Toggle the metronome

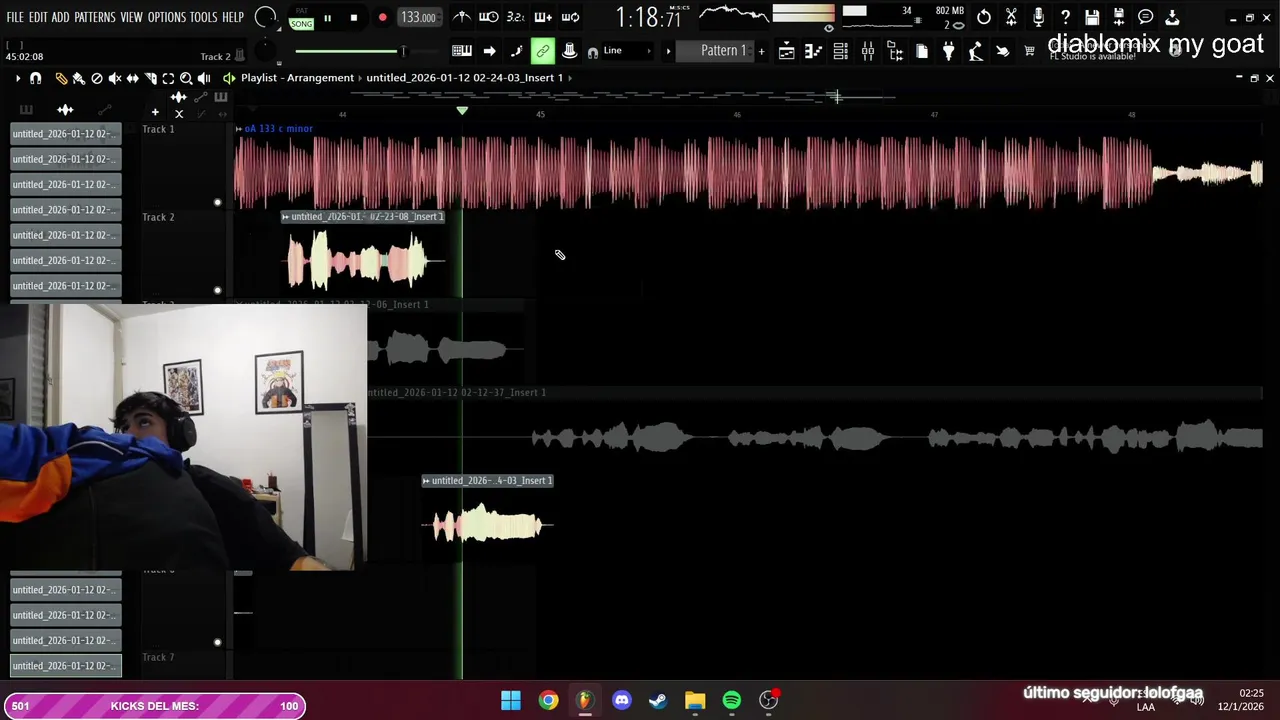coord(461,17)
